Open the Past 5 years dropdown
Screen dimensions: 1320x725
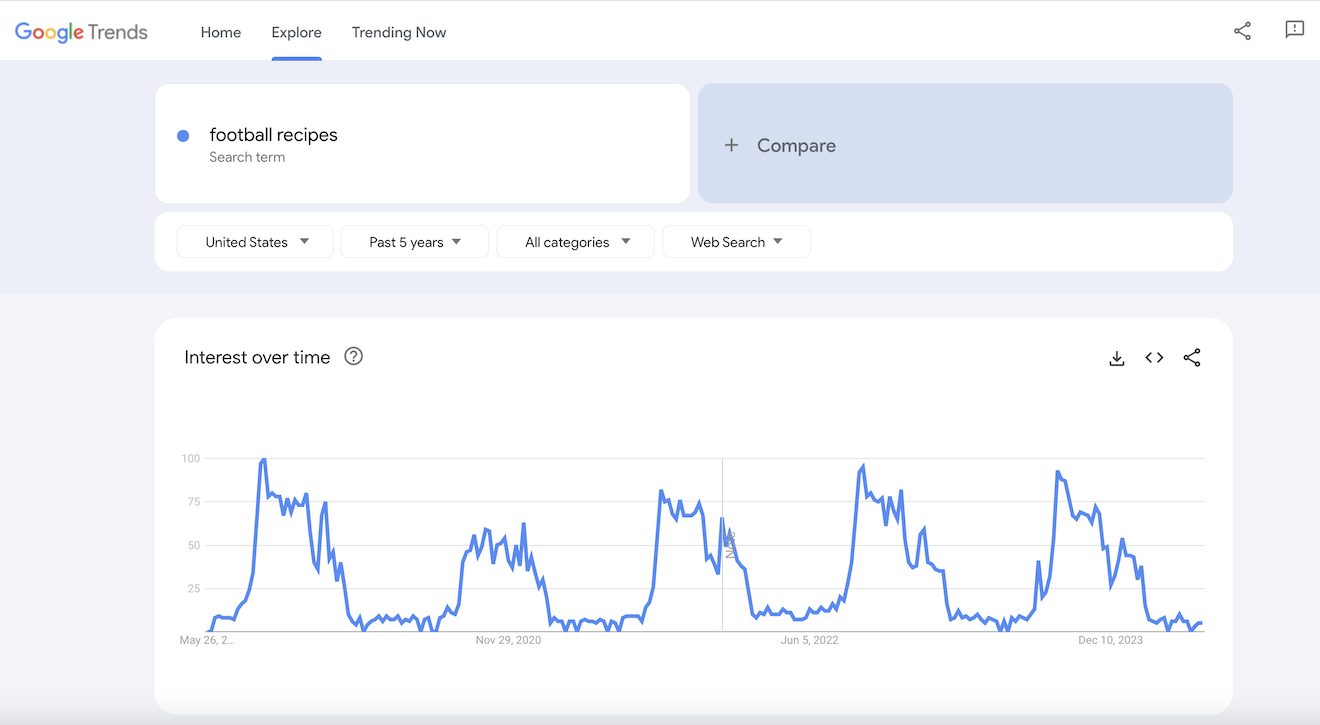click(414, 242)
